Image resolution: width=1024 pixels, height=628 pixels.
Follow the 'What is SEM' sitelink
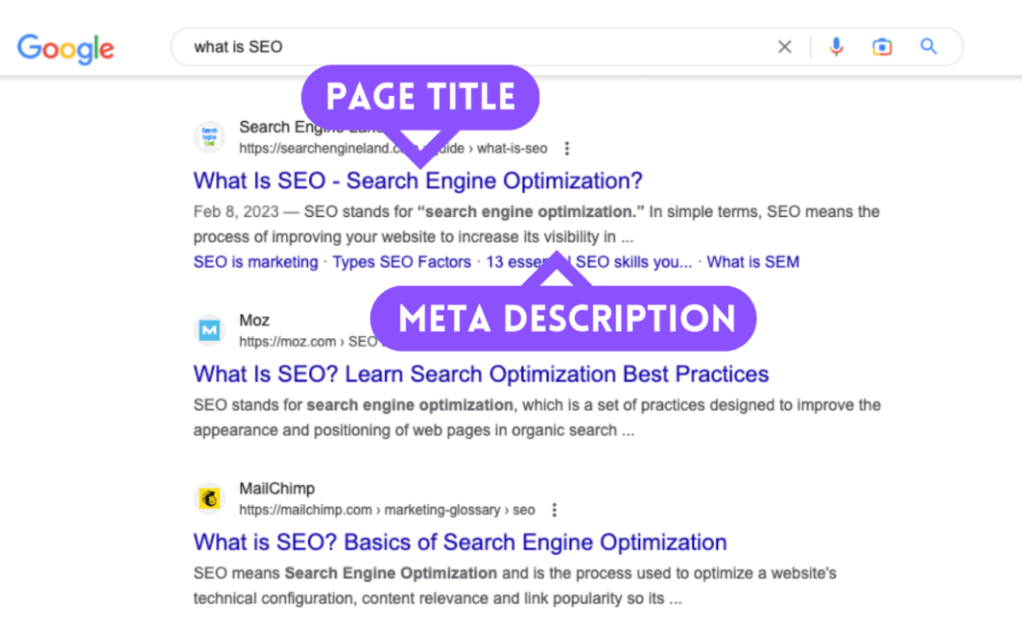[x=753, y=262]
